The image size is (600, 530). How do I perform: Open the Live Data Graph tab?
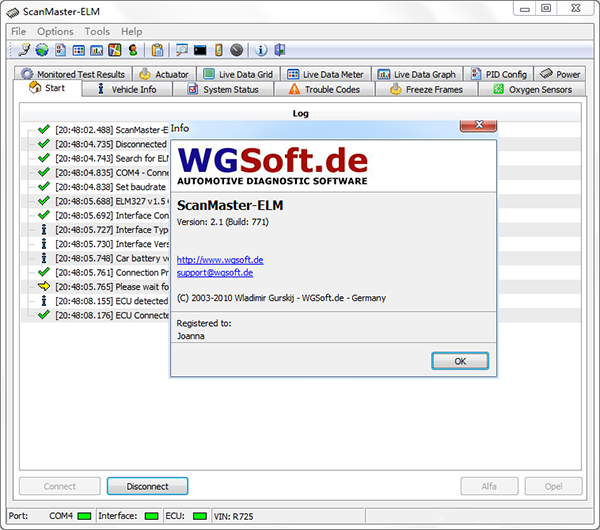point(417,74)
